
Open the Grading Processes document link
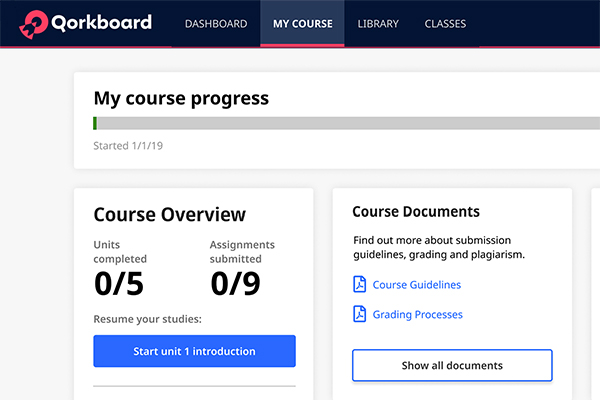[418, 315]
